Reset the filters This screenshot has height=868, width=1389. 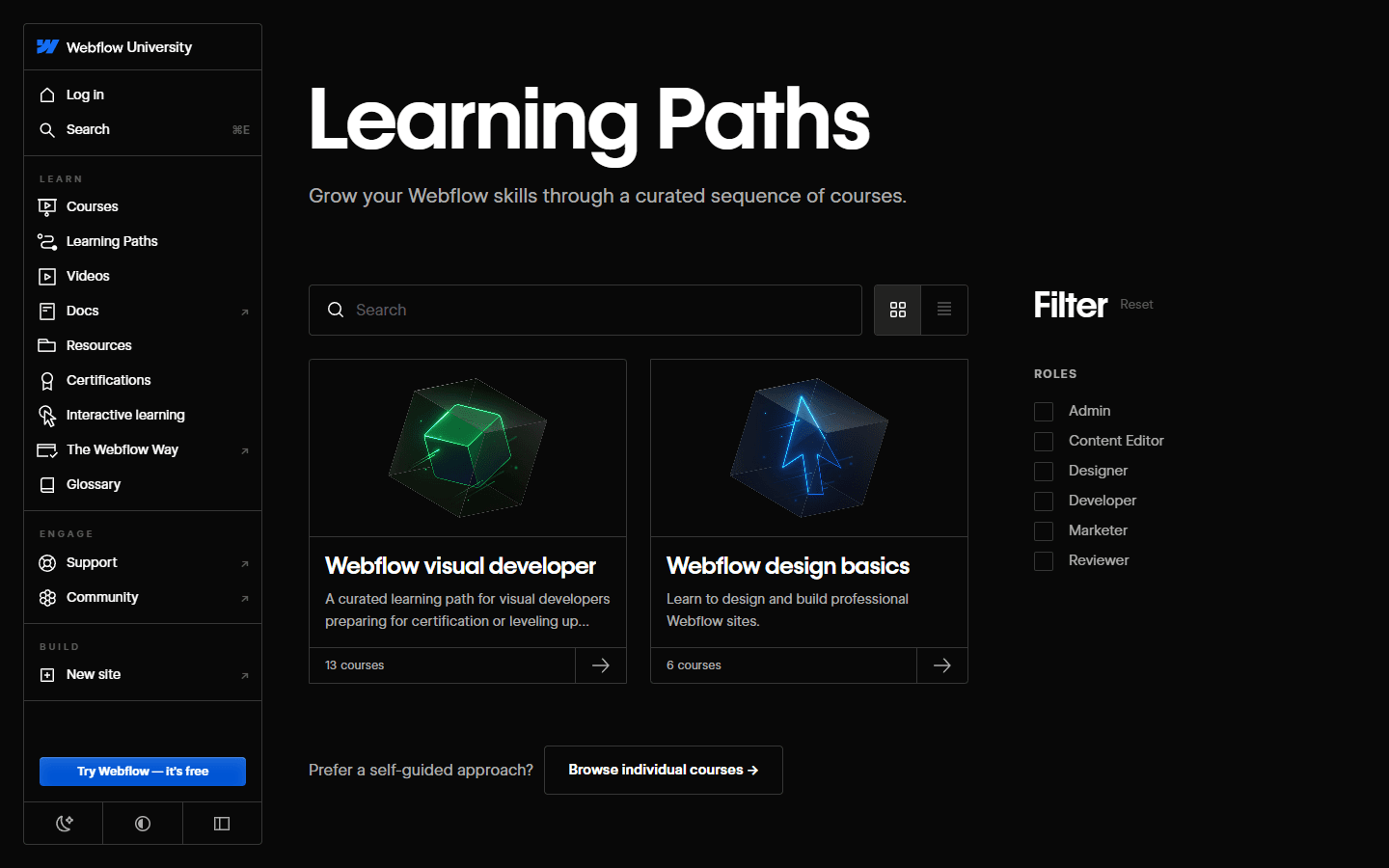coord(1136,305)
